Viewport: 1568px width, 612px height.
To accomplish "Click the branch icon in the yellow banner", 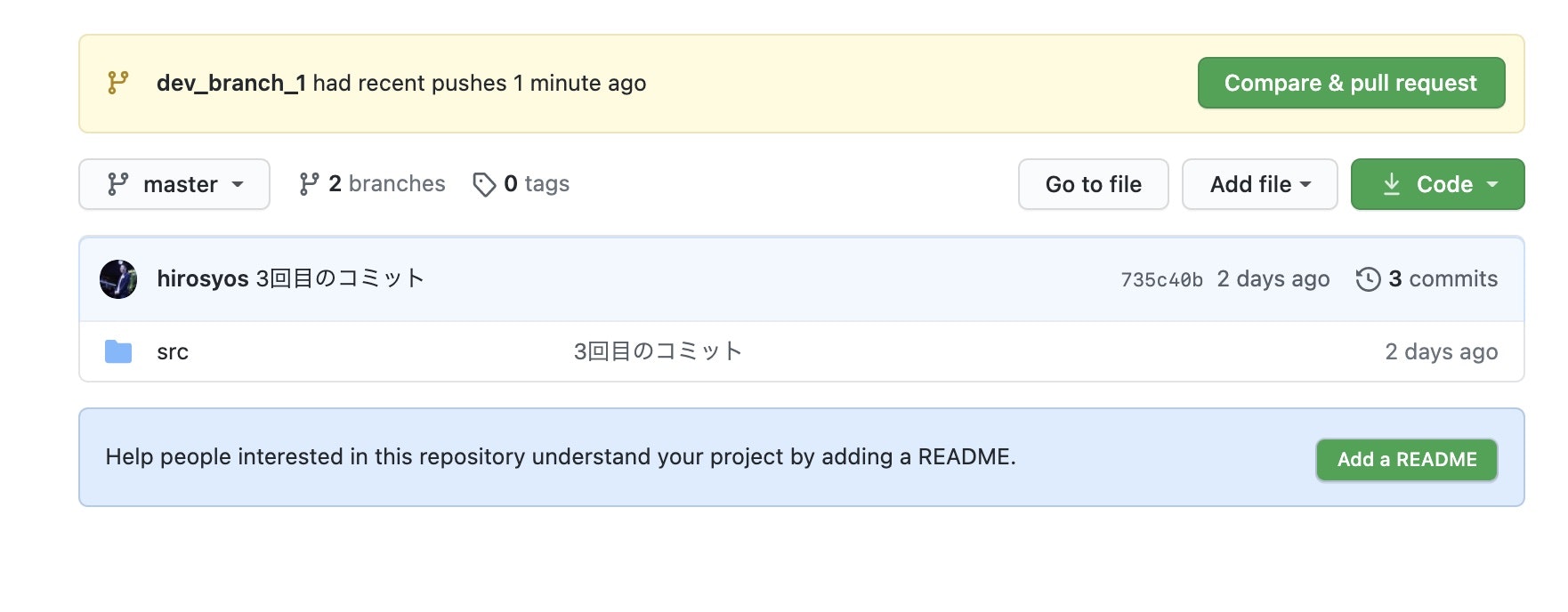I will tap(117, 83).
